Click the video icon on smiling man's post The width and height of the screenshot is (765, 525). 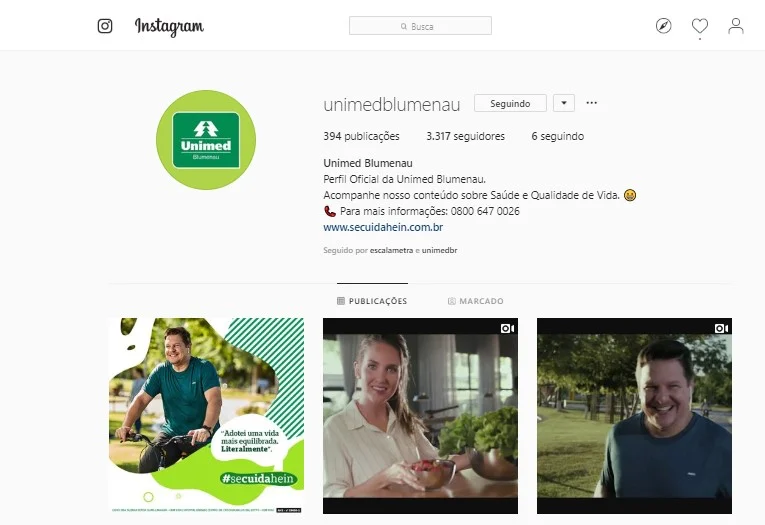tap(722, 328)
